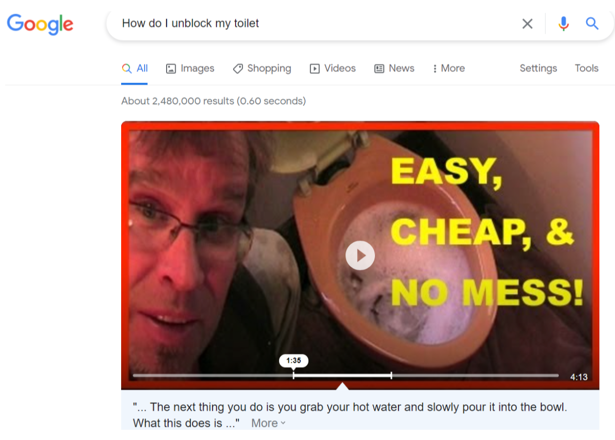Expand the More menu with three dots
The height and width of the screenshot is (440, 615).
[x=449, y=69]
